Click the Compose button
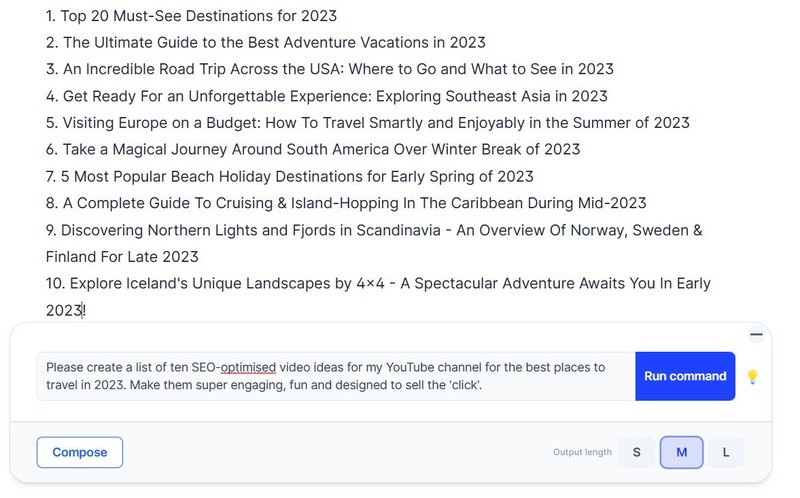This screenshot has width=800, height=498. point(80,452)
